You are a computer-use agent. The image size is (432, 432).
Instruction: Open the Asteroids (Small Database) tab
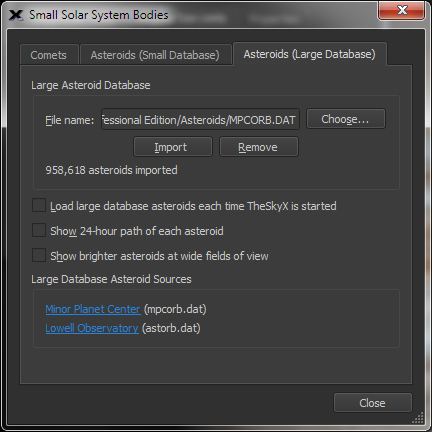click(x=156, y=55)
